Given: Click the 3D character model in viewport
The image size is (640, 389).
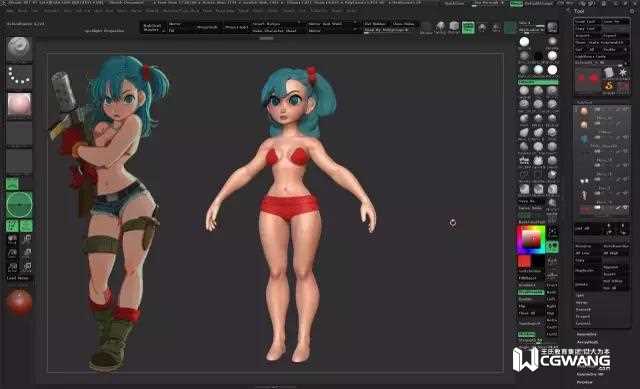Looking at the screenshot, I should coord(291,214).
